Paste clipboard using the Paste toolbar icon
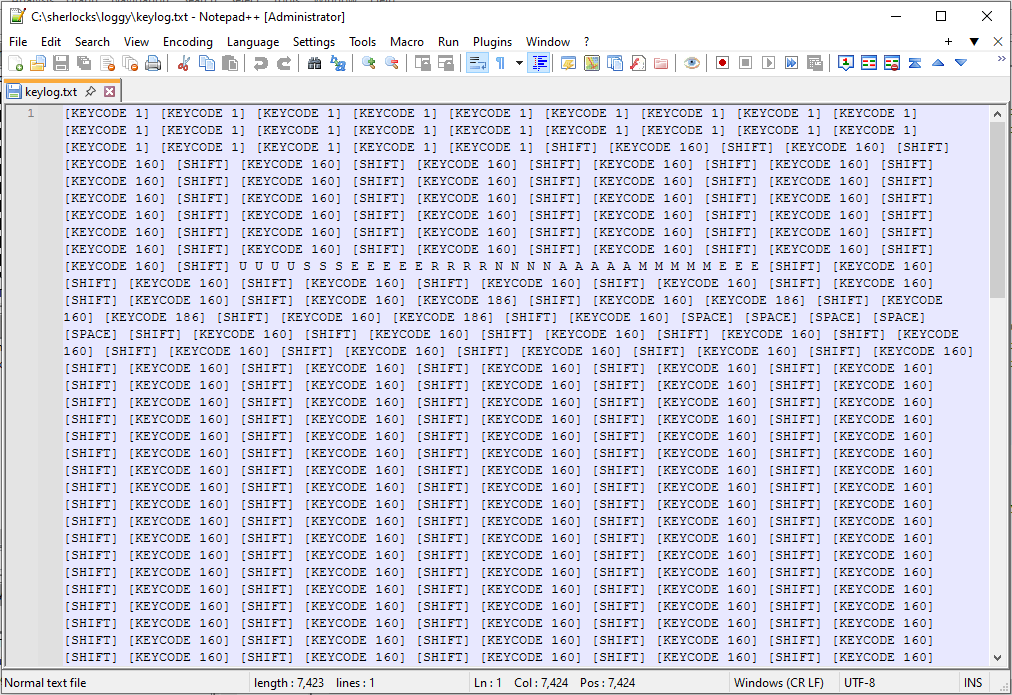 pos(230,63)
